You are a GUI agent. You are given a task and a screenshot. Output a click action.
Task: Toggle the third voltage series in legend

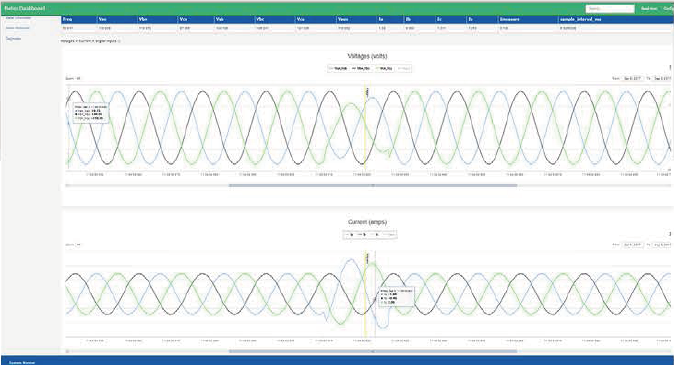point(384,68)
